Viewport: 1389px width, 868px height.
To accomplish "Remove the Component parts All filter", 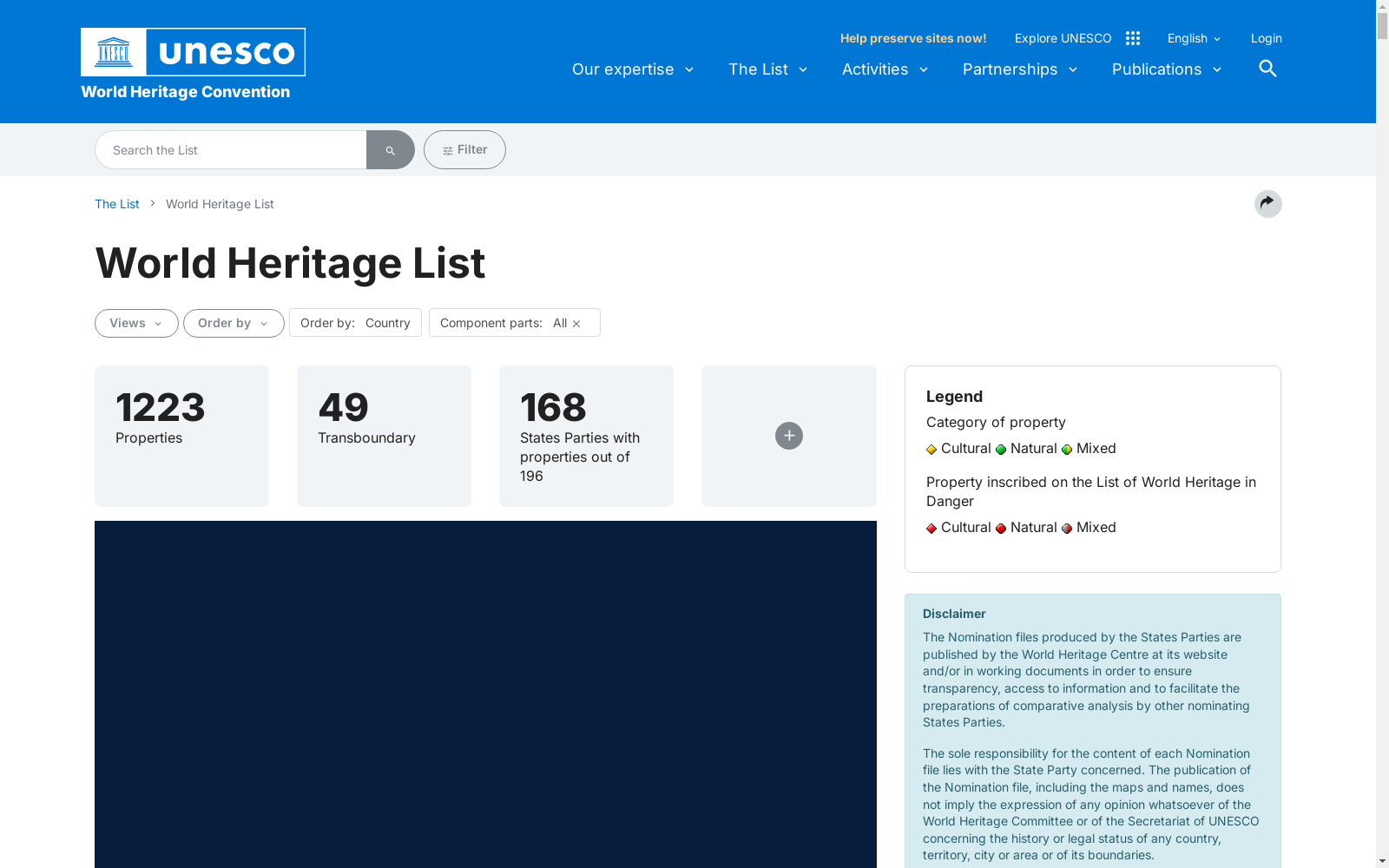I will (x=576, y=324).
